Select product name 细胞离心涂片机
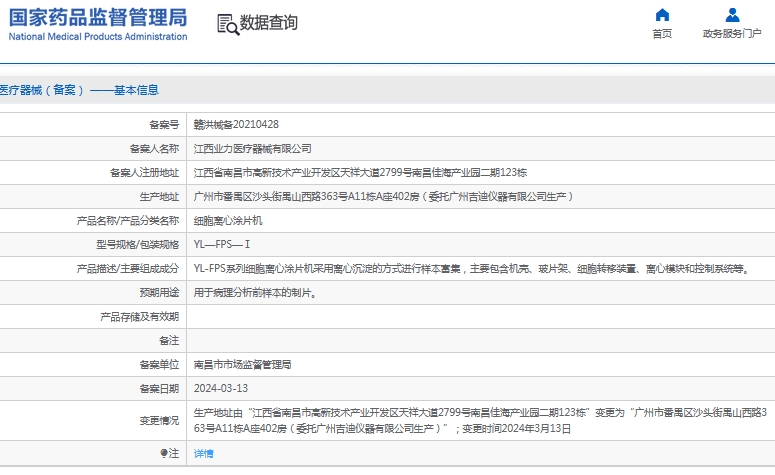The image size is (775, 475). 228,220
